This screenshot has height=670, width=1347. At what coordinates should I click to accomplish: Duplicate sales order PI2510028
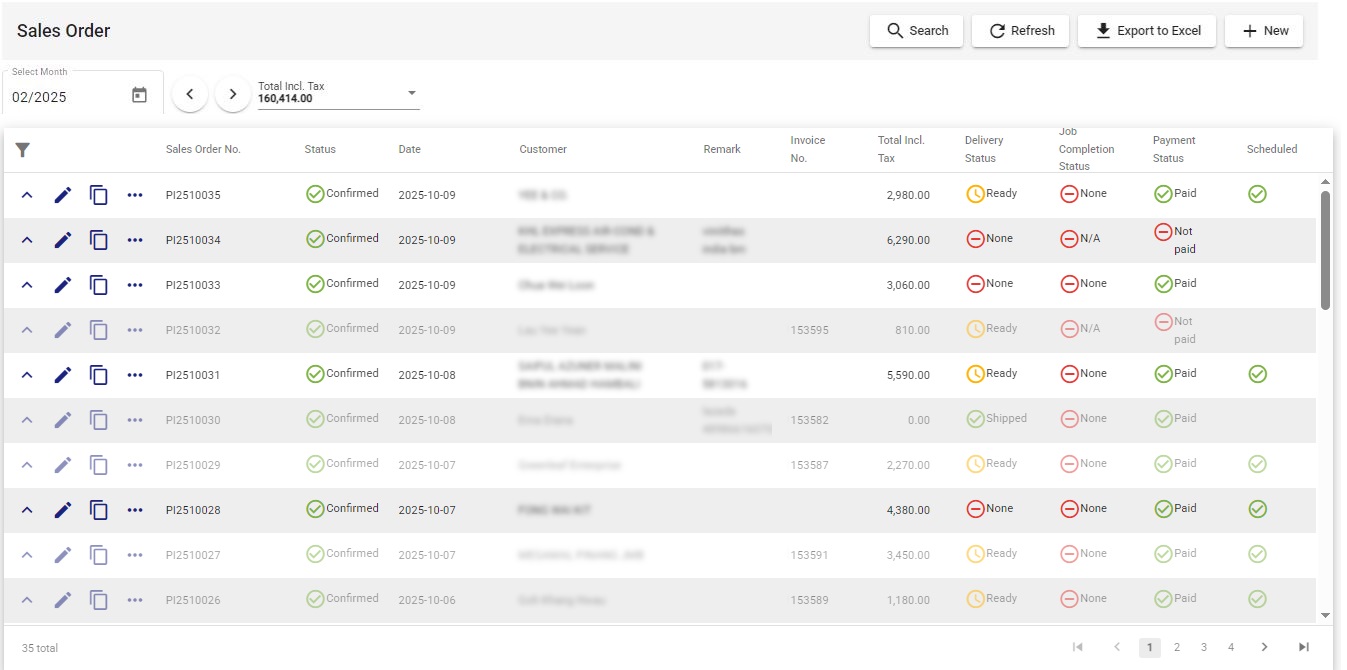click(x=99, y=510)
